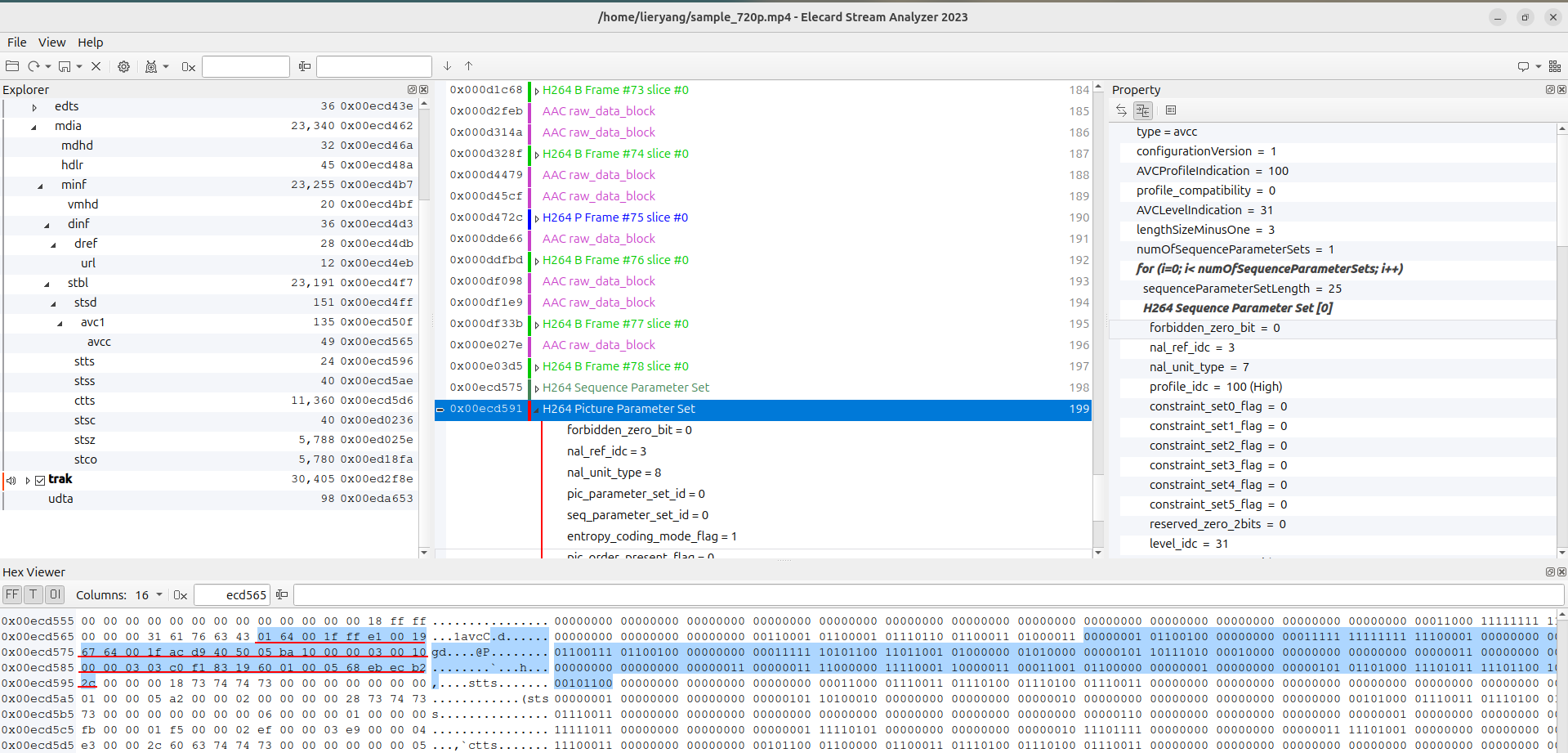Click the hex address 0x00ecd575 row
Viewport: 1568px width, 753px height.
[x=38, y=652]
